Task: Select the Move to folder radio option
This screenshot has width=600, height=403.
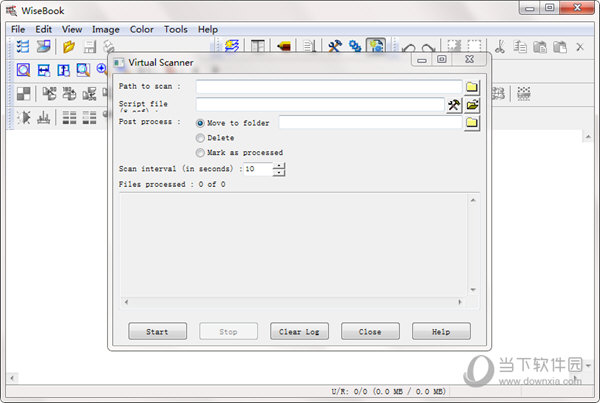Action: (x=200, y=123)
